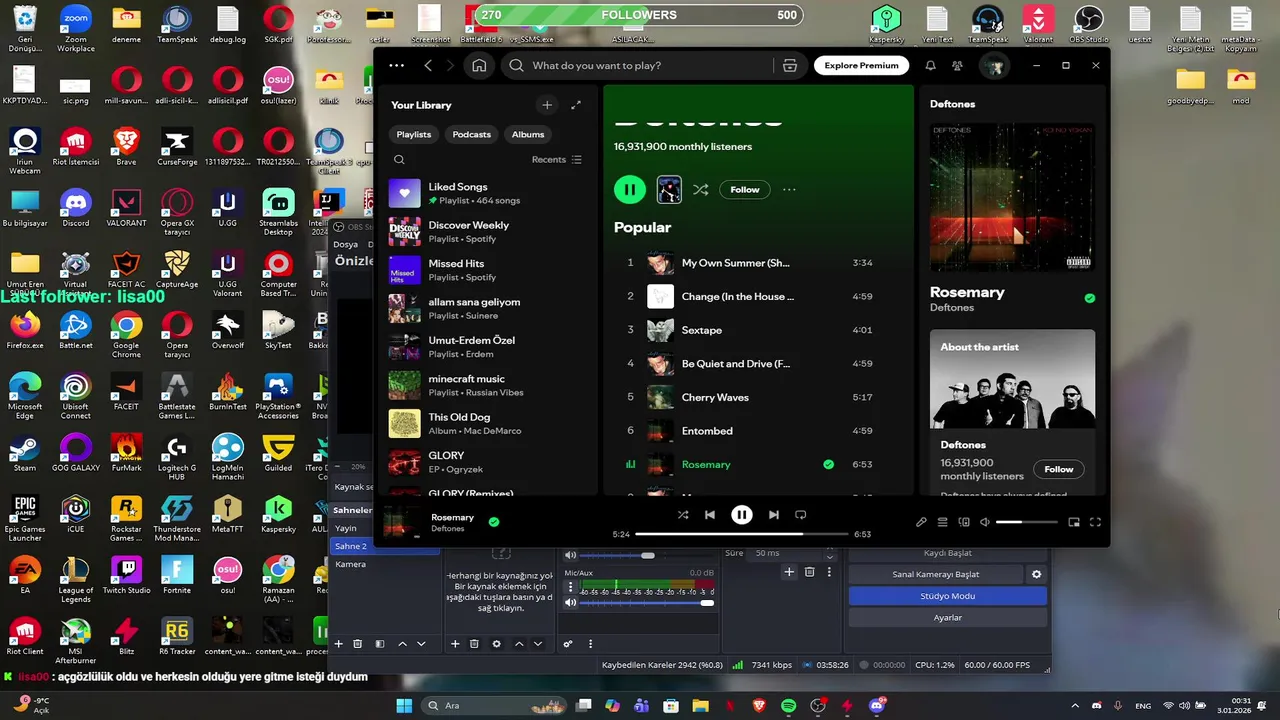
Task: Open virtual camera settings gear in OBS
Action: (1037, 574)
